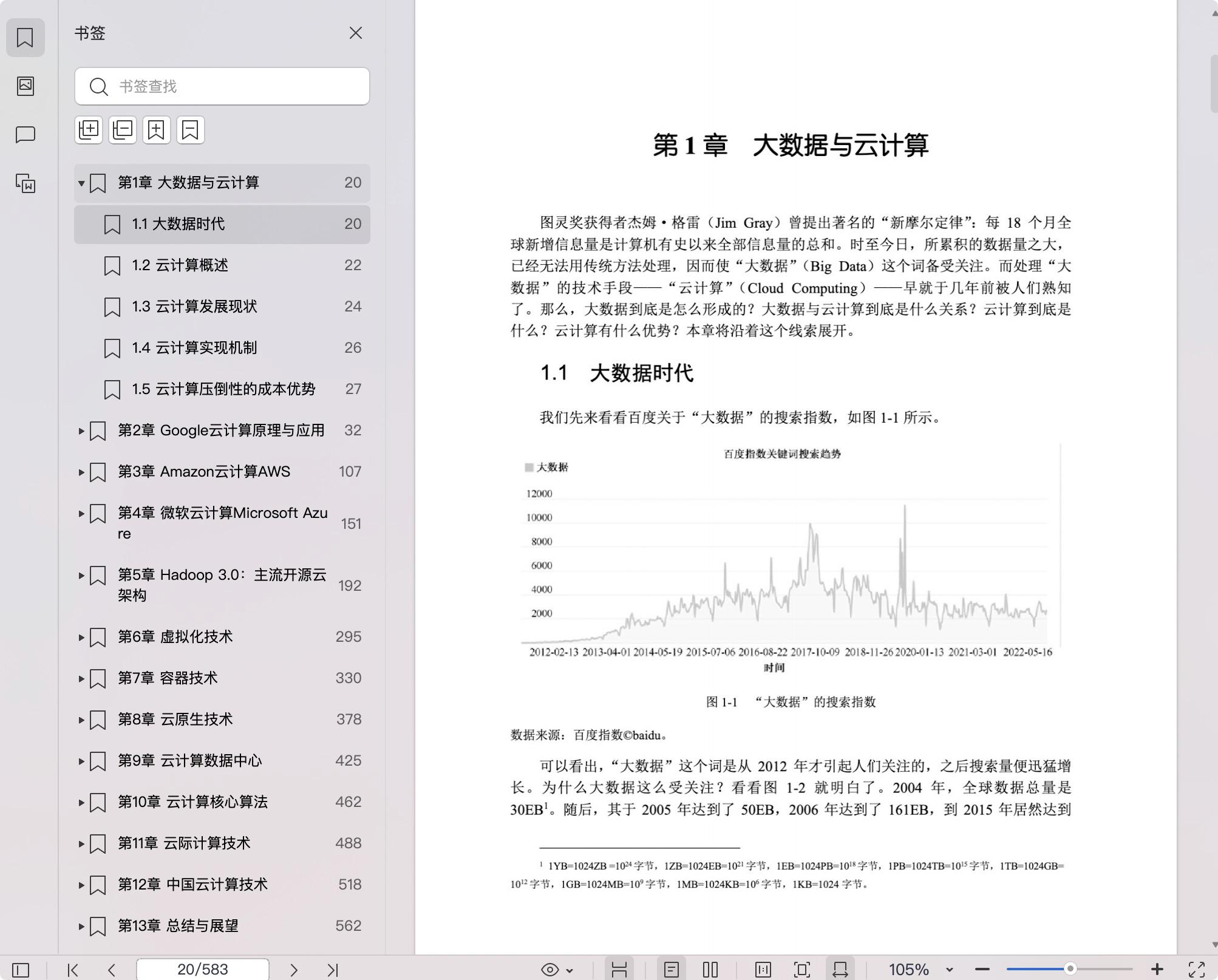Expand 第3章 Amazon云计算AWS
The width and height of the screenshot is (1218, 980).
pos(81,472)
